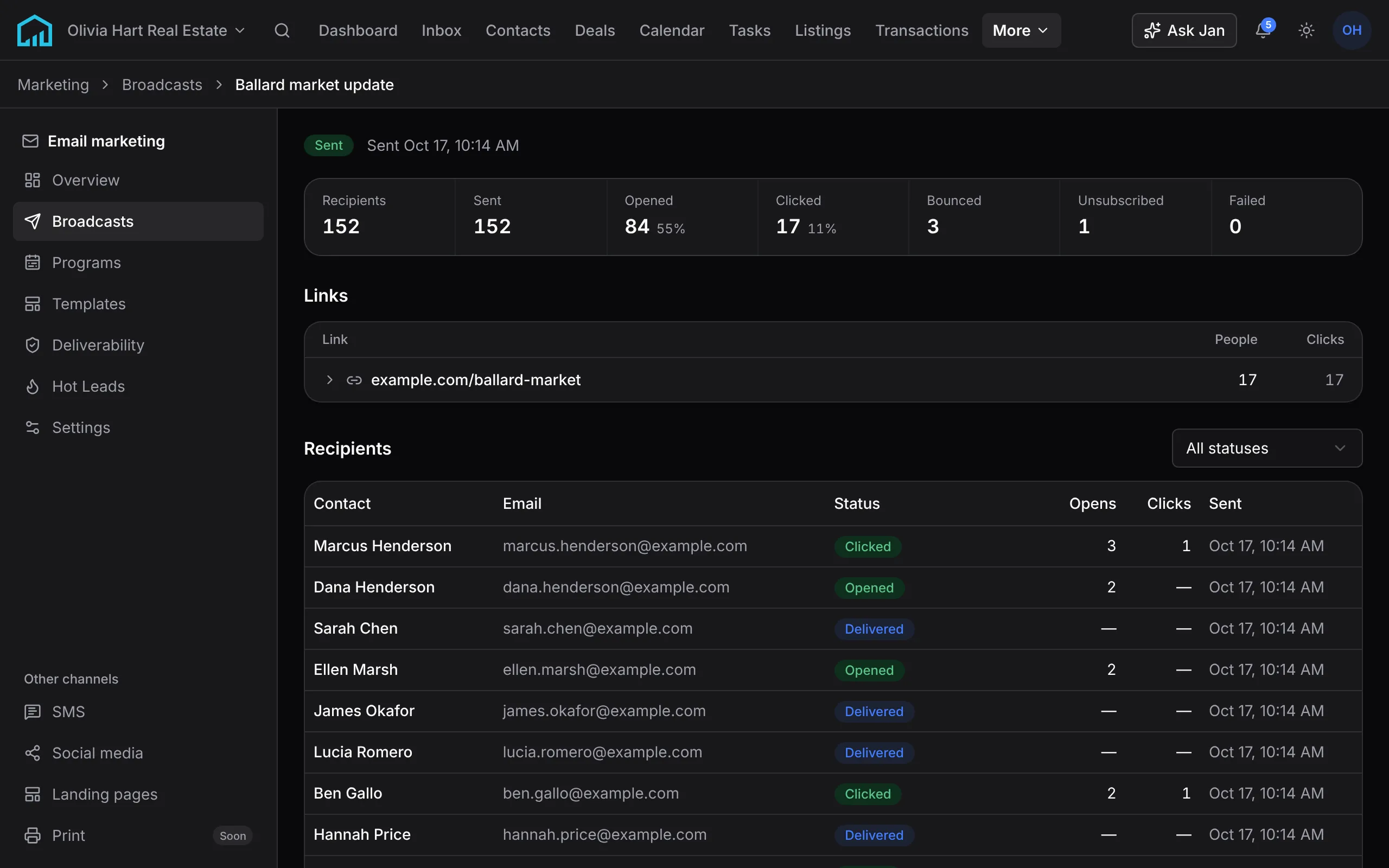Open Contacts in top navigation

coord(518,30)
